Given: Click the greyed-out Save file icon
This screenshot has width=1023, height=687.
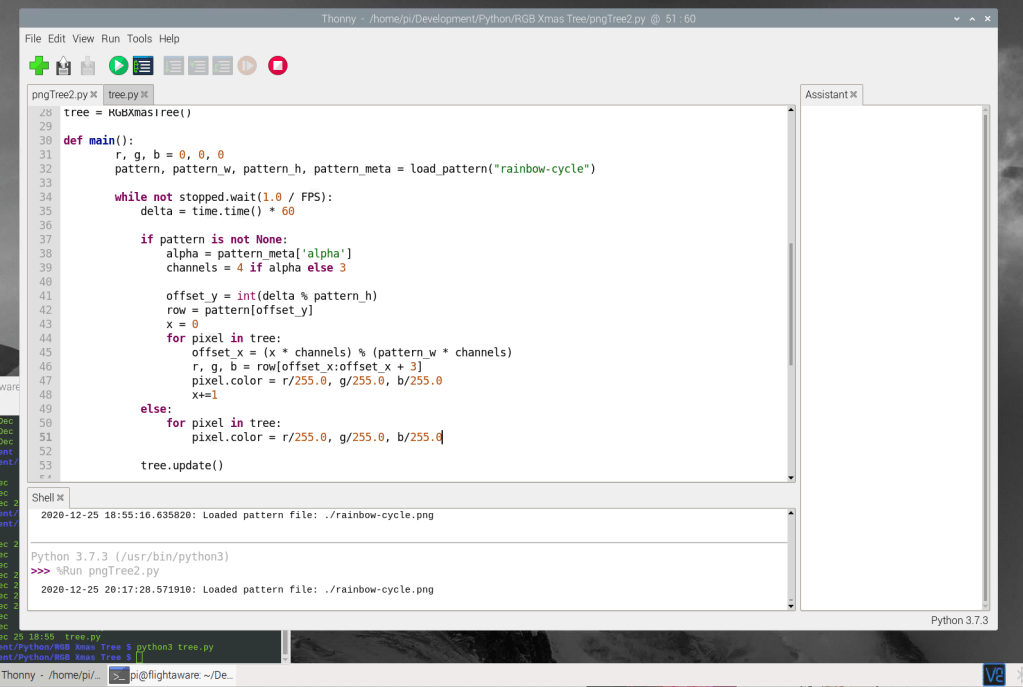Looking at the screenshot, I should point(88,66).
